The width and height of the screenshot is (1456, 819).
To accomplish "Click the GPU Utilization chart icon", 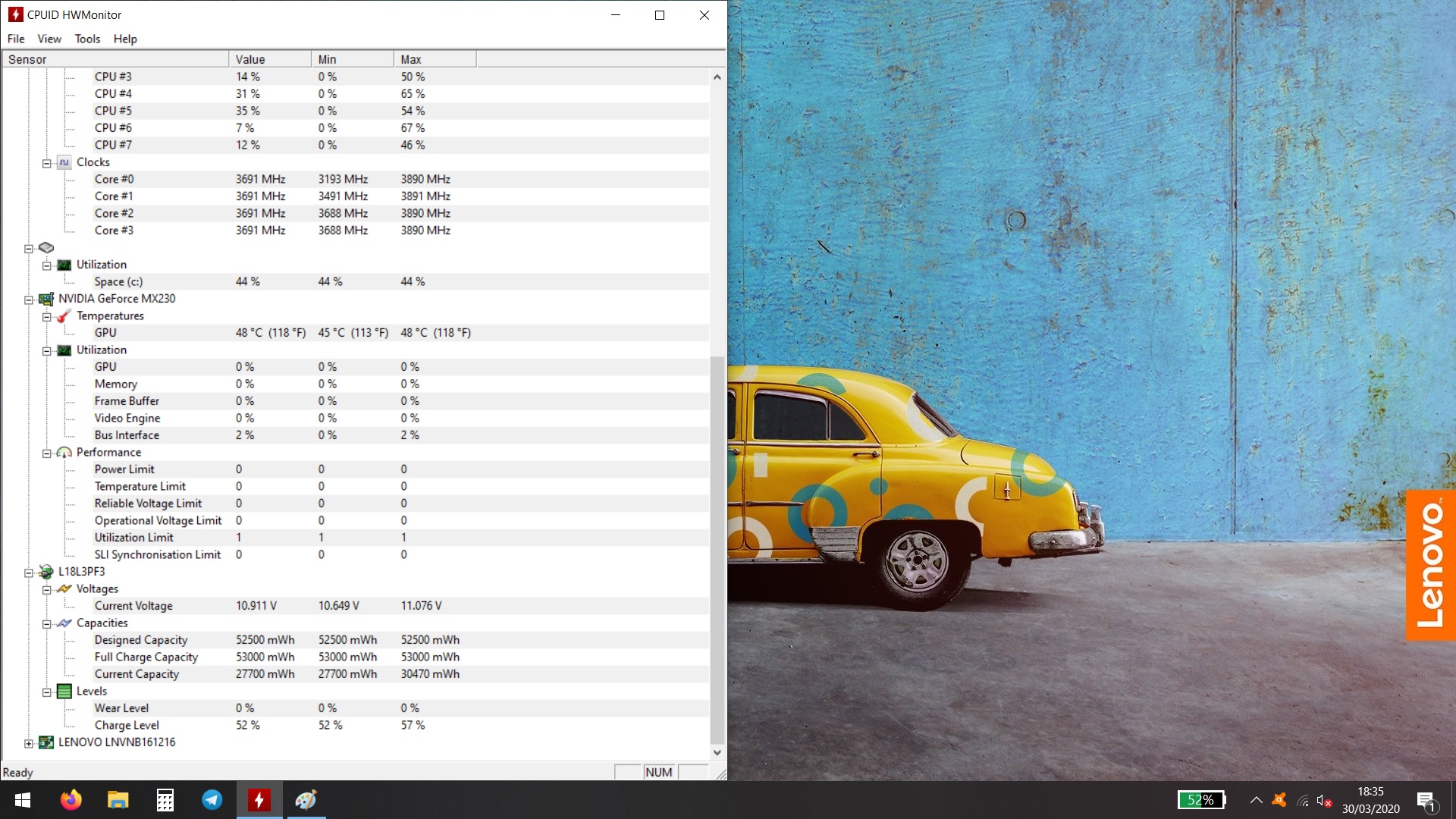I will (x=64, y=350).
